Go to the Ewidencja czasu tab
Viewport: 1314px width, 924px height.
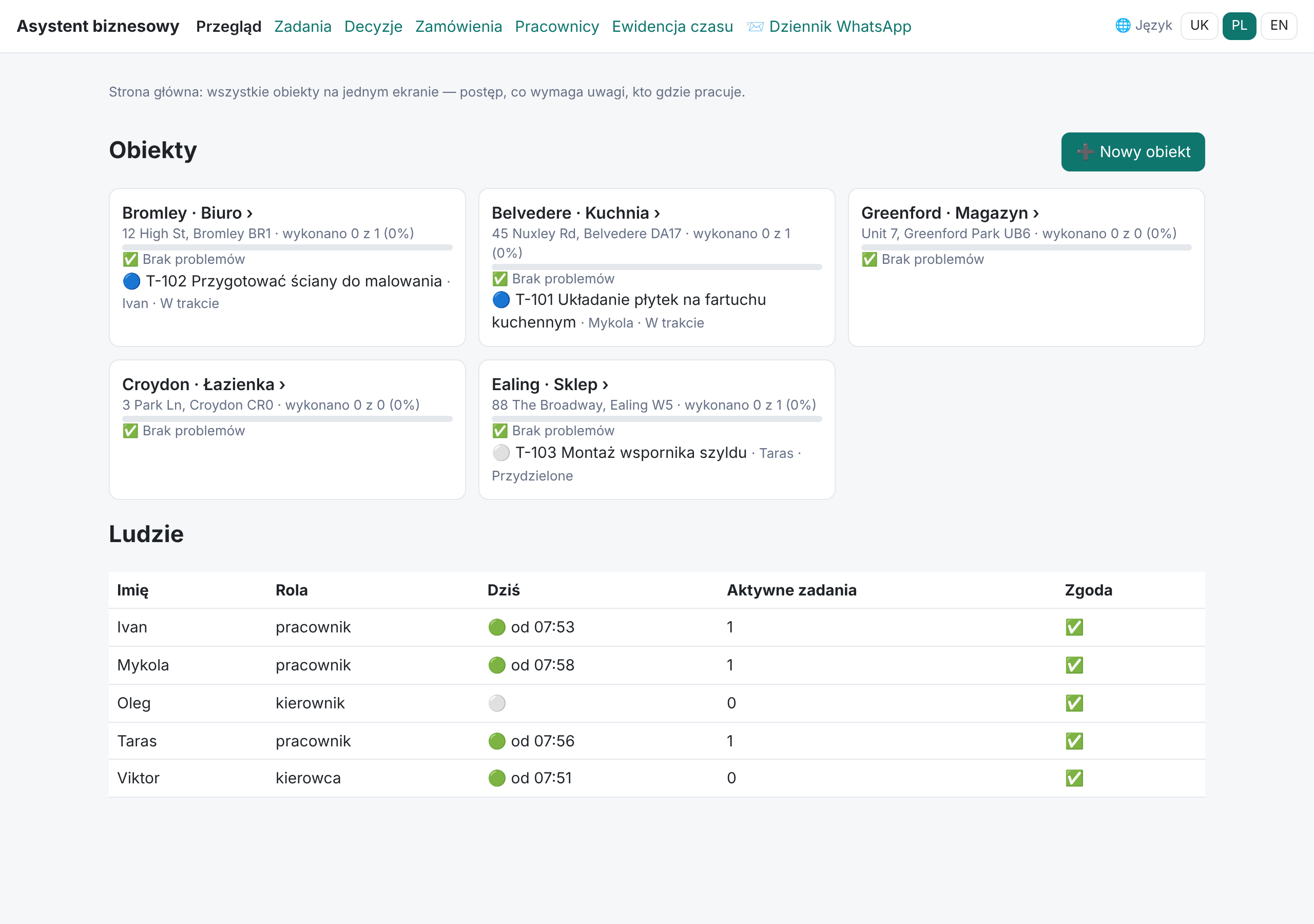click(672, 26)
